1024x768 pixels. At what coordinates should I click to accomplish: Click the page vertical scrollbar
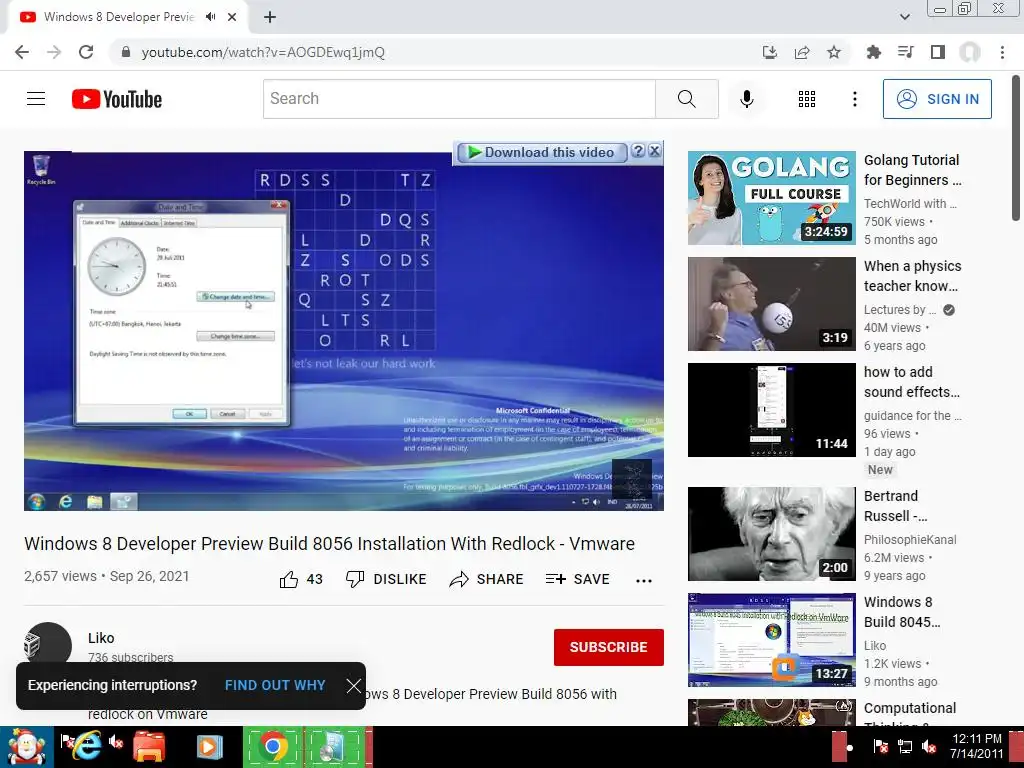click(x=1016, y=149)
